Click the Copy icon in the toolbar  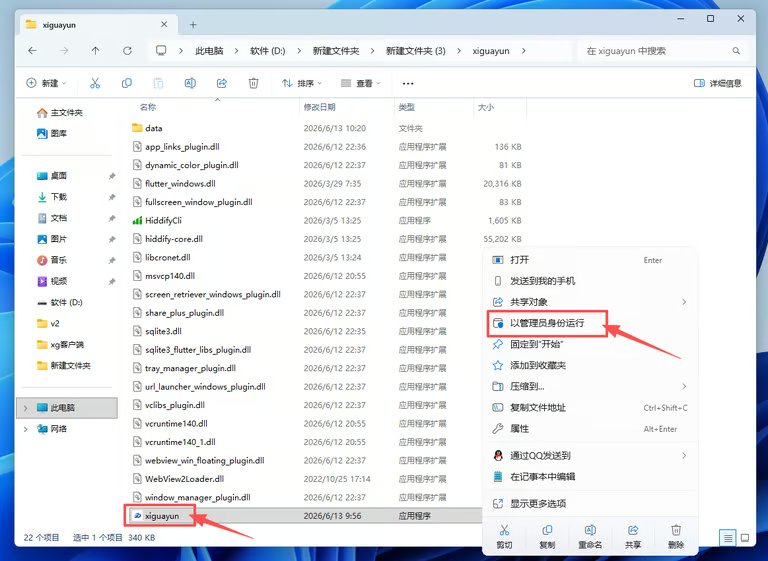point(127,83)
